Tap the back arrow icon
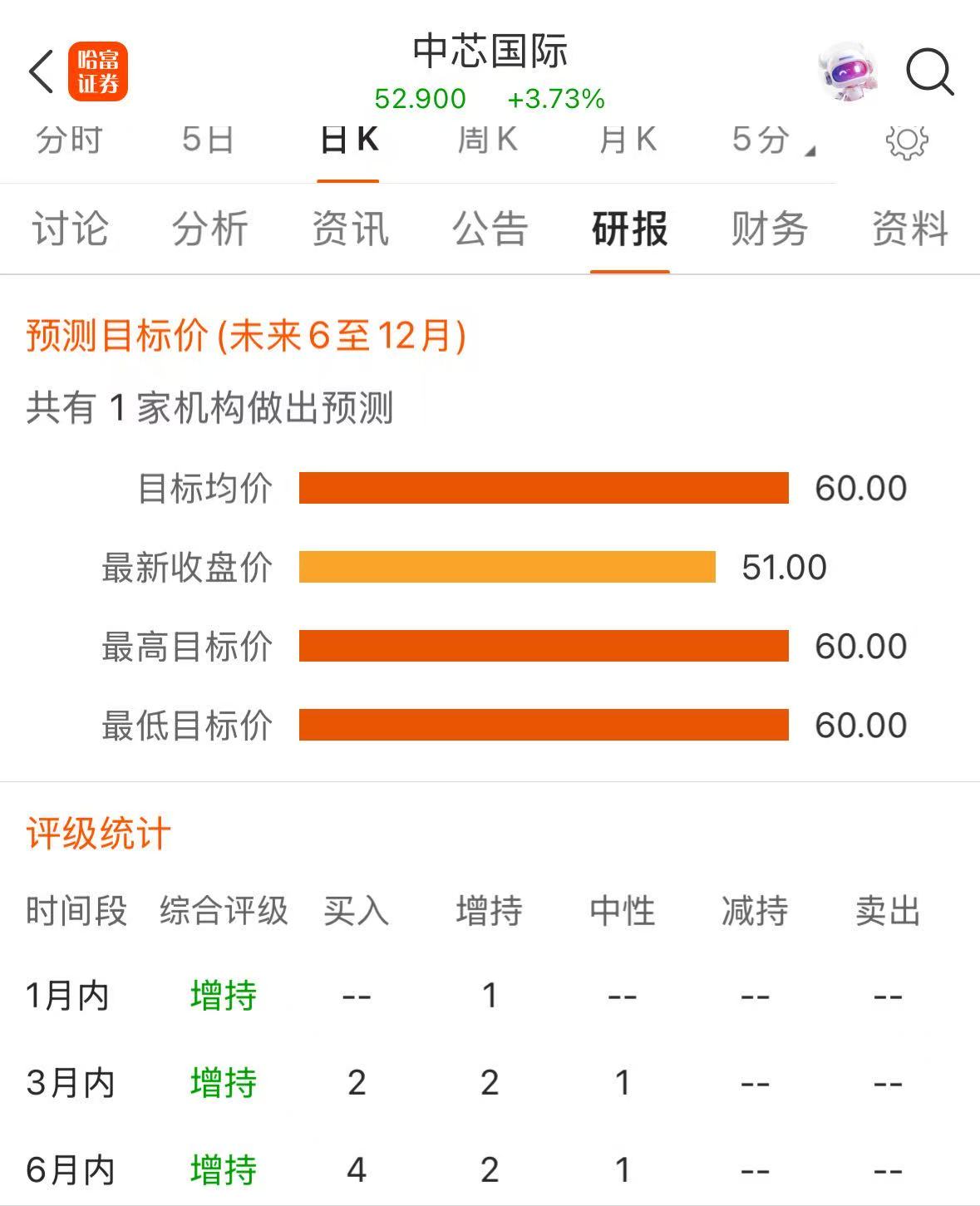The width and height of the screenshot is (980, 1206). [42, 71]
